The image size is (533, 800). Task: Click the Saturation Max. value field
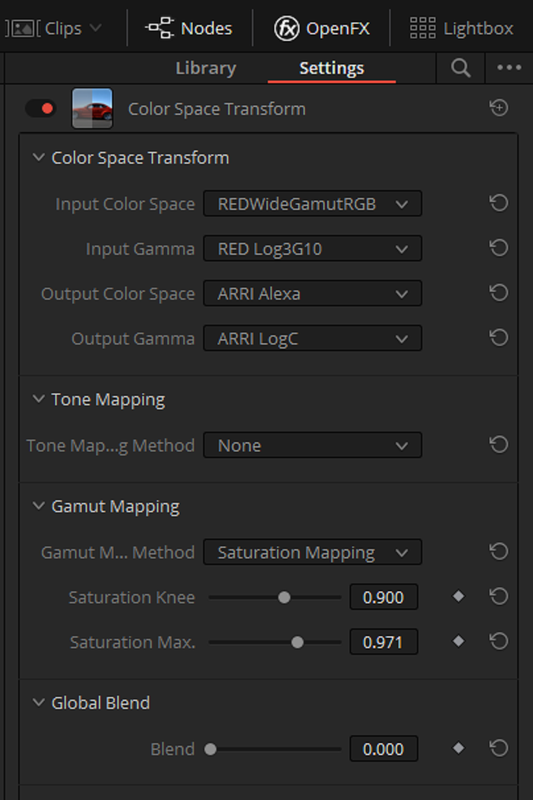pyautogui.click(x=384, y=642)
